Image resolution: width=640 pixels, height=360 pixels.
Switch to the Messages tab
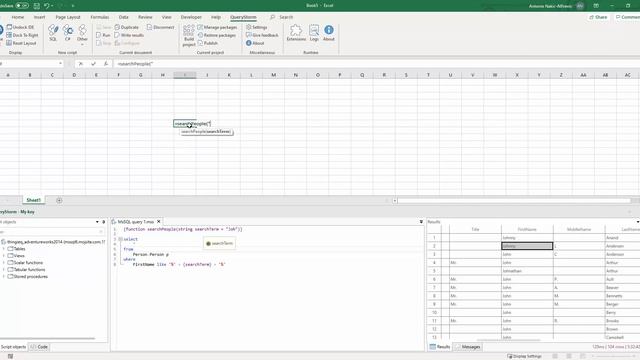tap(468, 347)
